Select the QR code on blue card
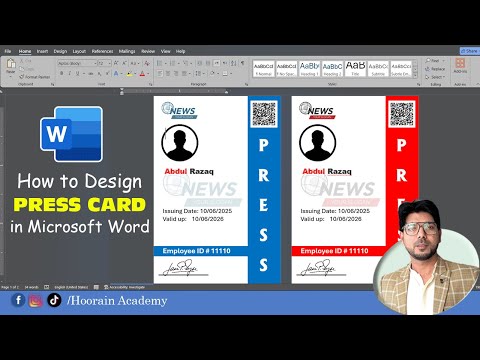Viewport: 480px width, 360px height. point(264,114)
